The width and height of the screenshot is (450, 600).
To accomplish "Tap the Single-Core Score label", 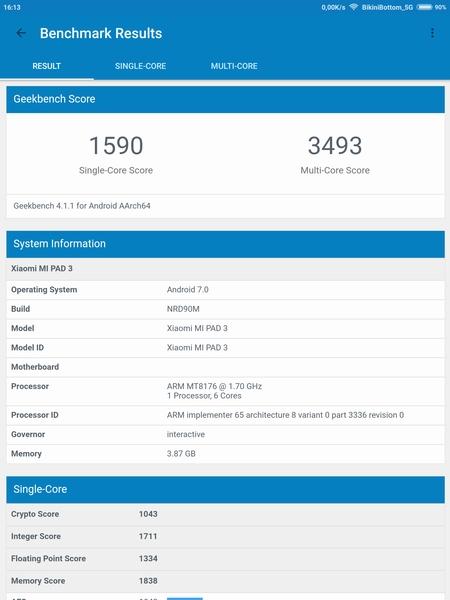I will (116, 170).
